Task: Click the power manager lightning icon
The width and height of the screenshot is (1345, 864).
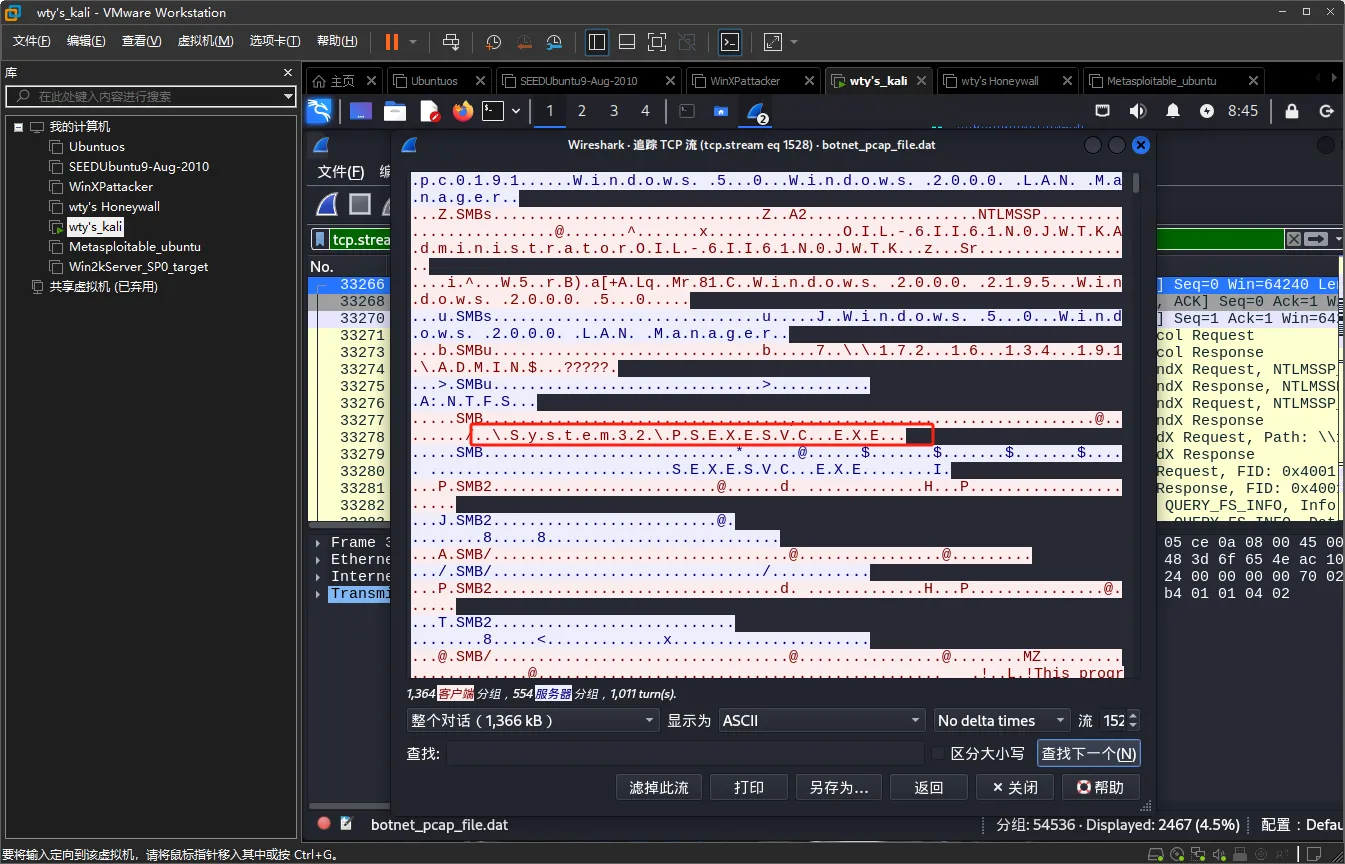Action: click(x=1207, y=111)
